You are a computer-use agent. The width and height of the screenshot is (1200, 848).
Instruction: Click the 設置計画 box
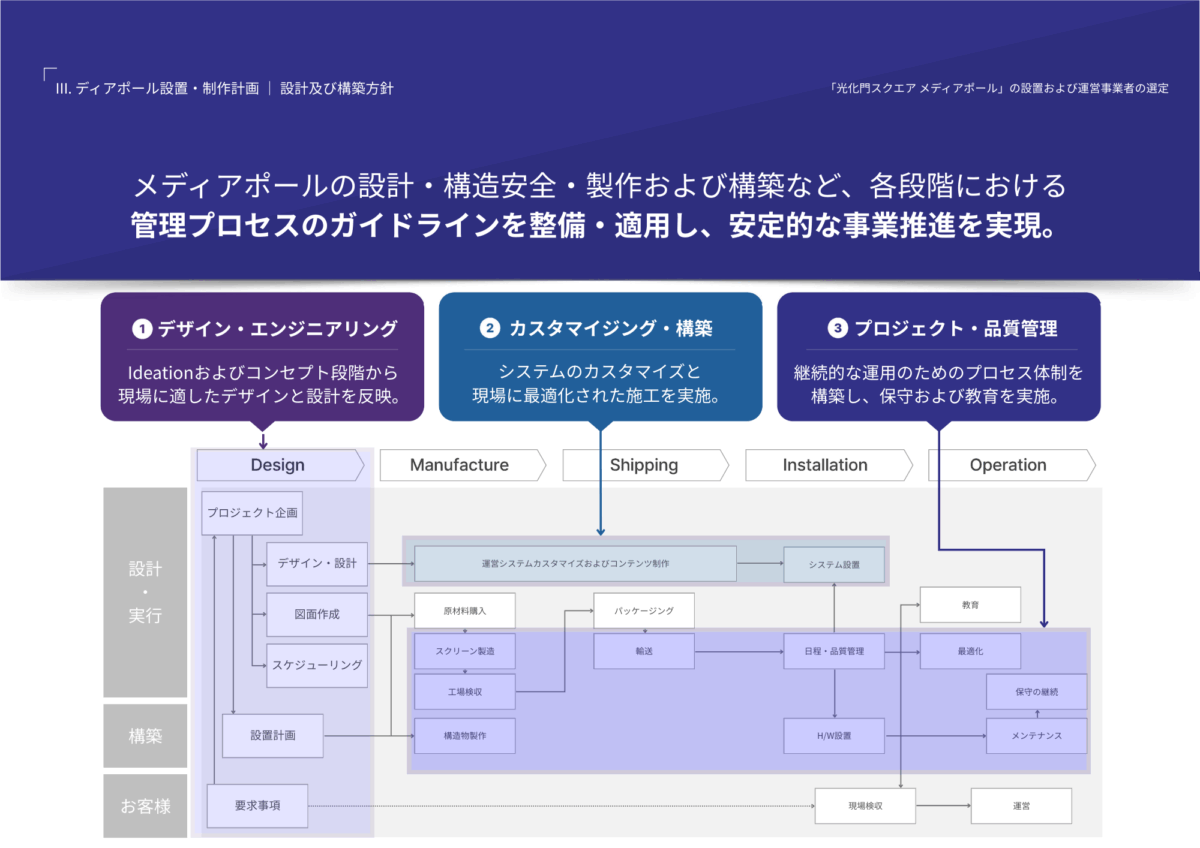273,736
